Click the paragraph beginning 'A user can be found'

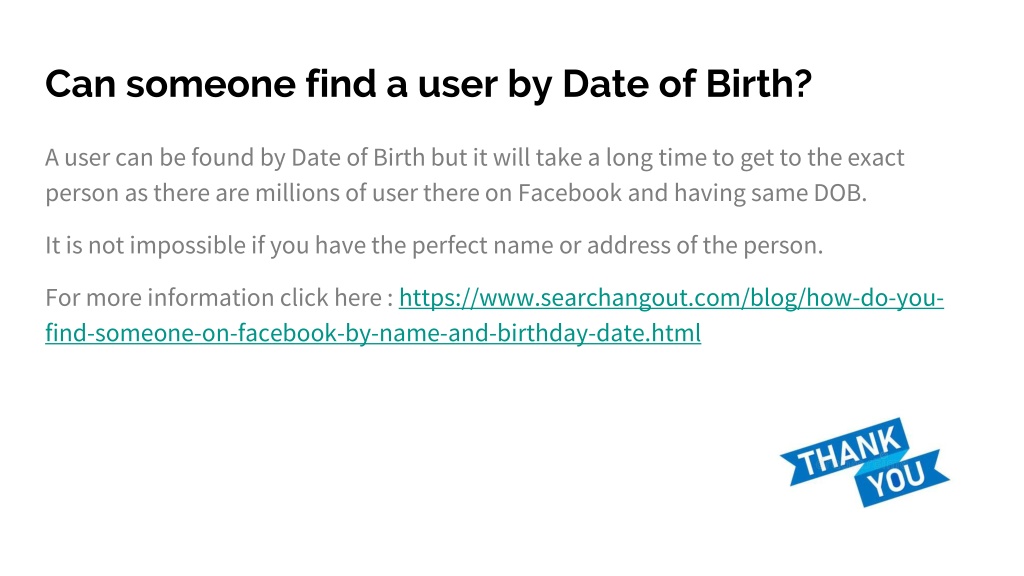click(475, 175)
